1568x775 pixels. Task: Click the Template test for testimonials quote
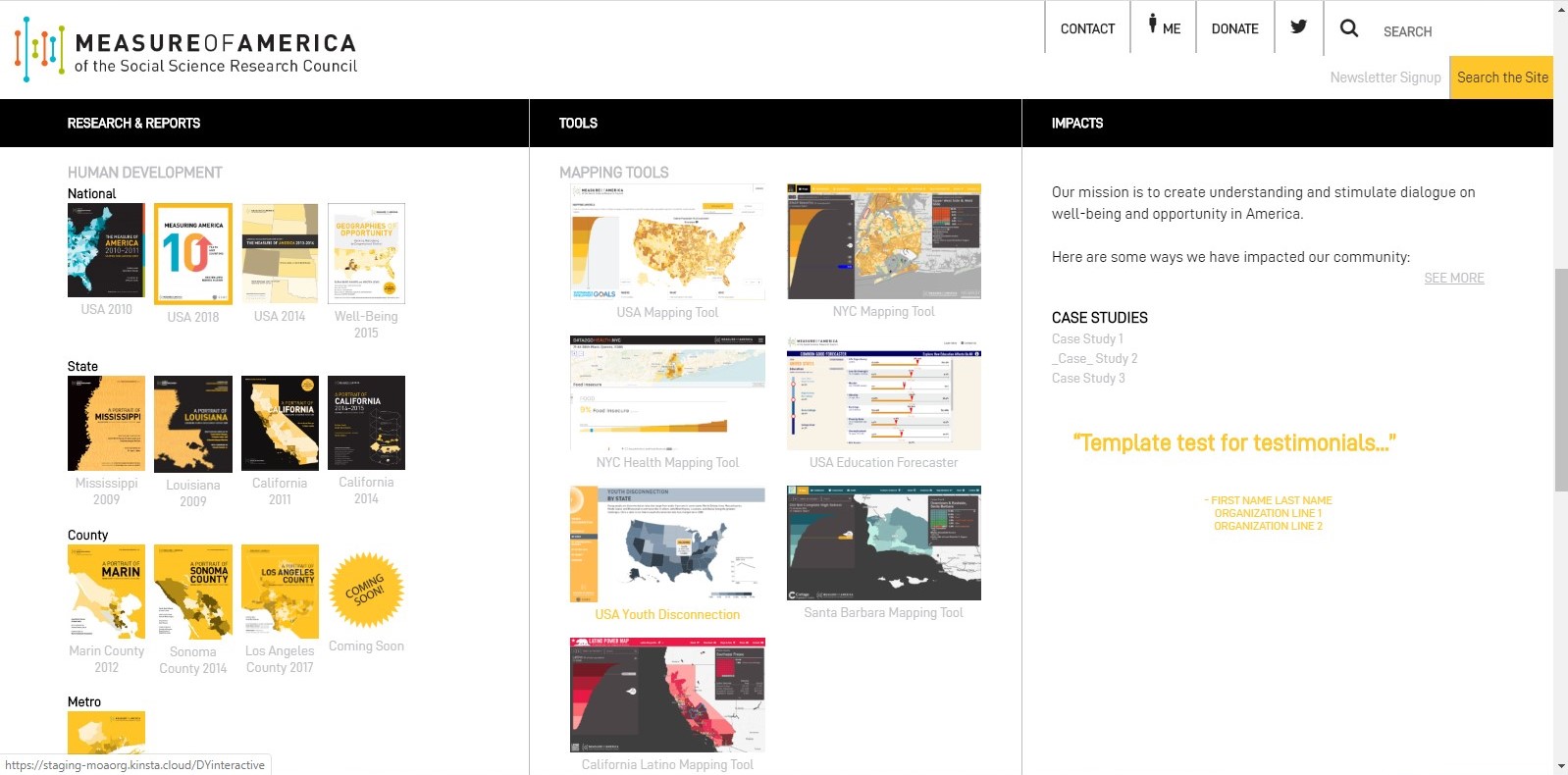tap(1234, 442)
